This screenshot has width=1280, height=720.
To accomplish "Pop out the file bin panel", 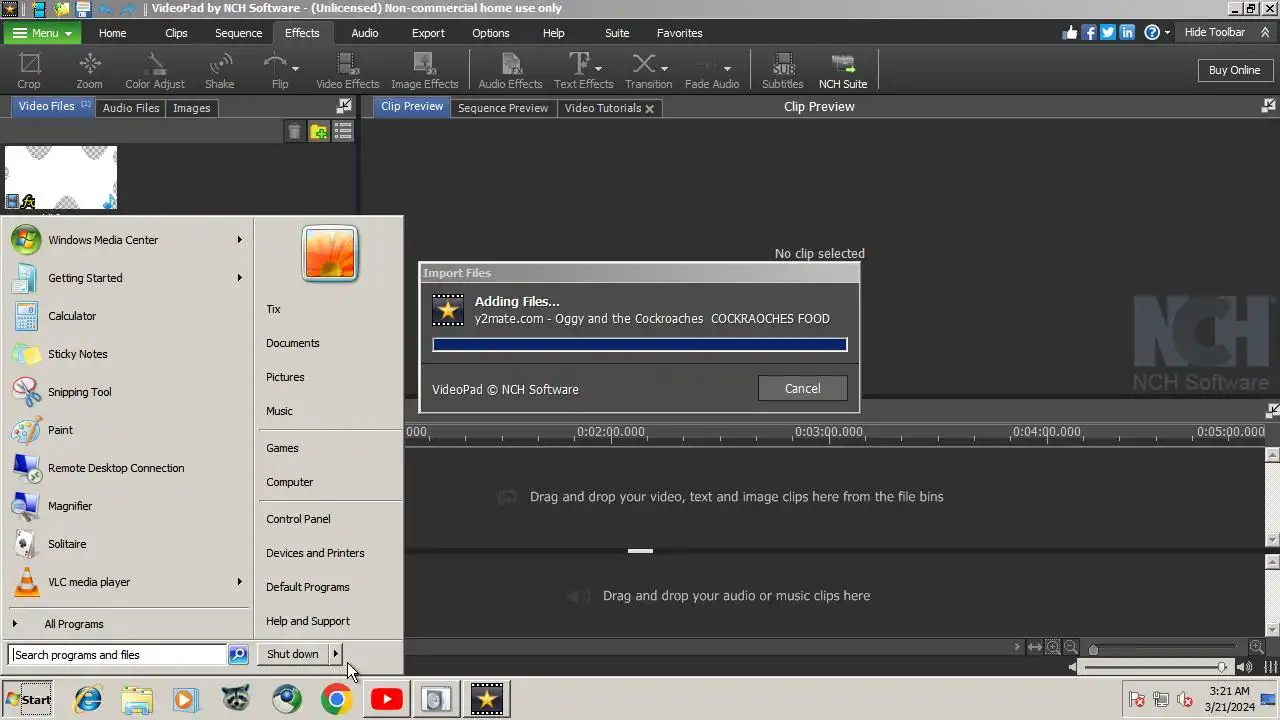I will [344, 106].
